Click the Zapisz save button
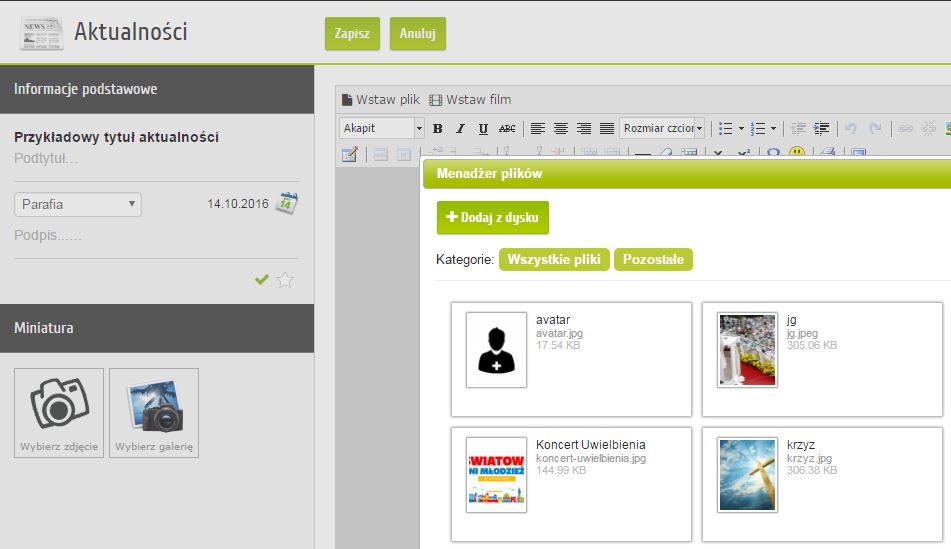Screen dimensions: 951x549 (352, 33)
